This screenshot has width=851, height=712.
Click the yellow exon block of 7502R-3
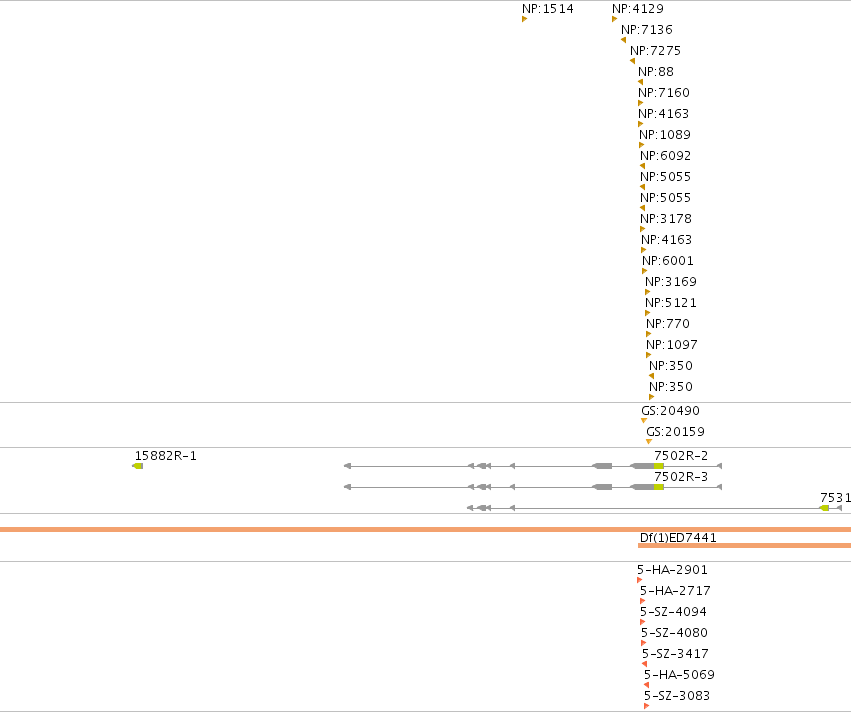[659, 487]
